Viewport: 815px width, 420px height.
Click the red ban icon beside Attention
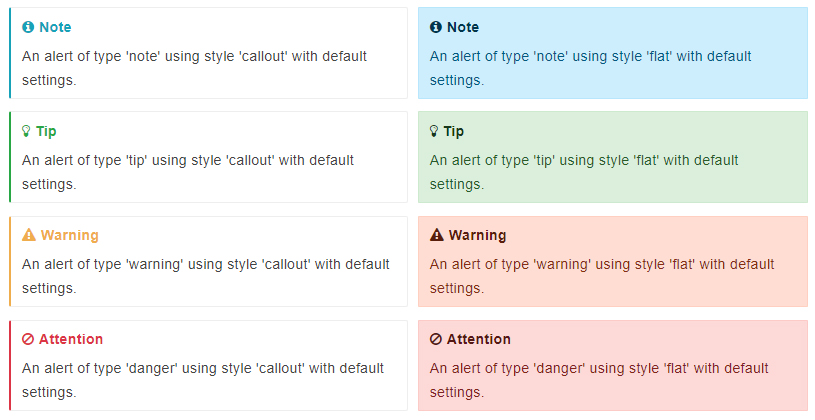[28, 339]
